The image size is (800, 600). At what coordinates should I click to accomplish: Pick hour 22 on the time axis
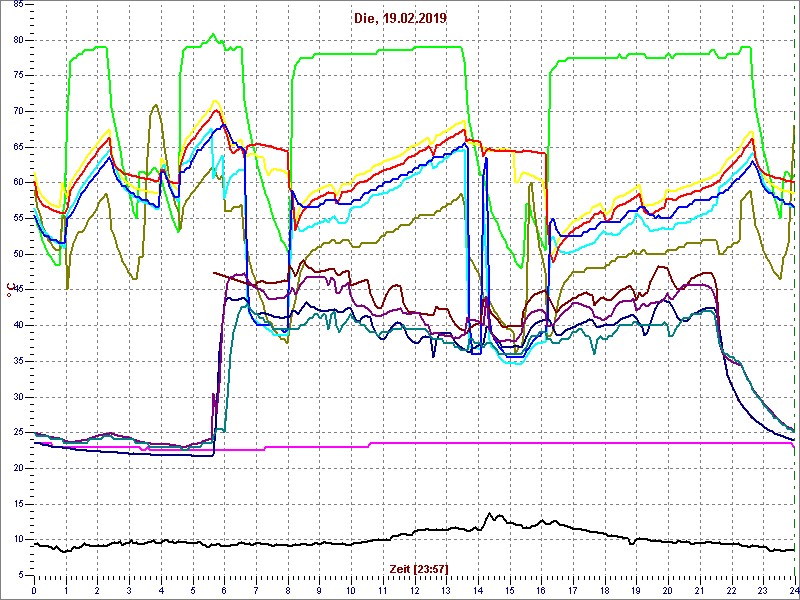coord(732,590)
